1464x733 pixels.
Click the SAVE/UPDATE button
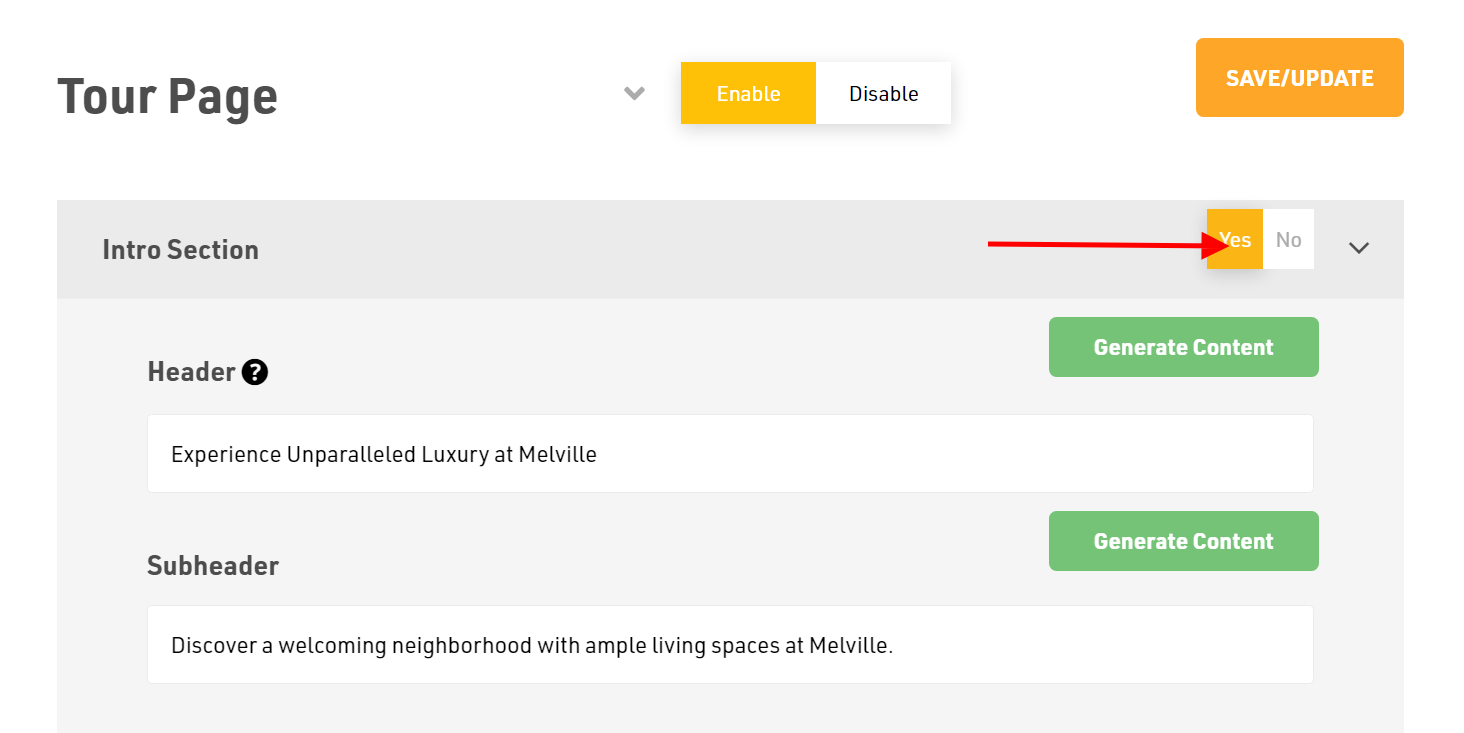(1299, 77)
